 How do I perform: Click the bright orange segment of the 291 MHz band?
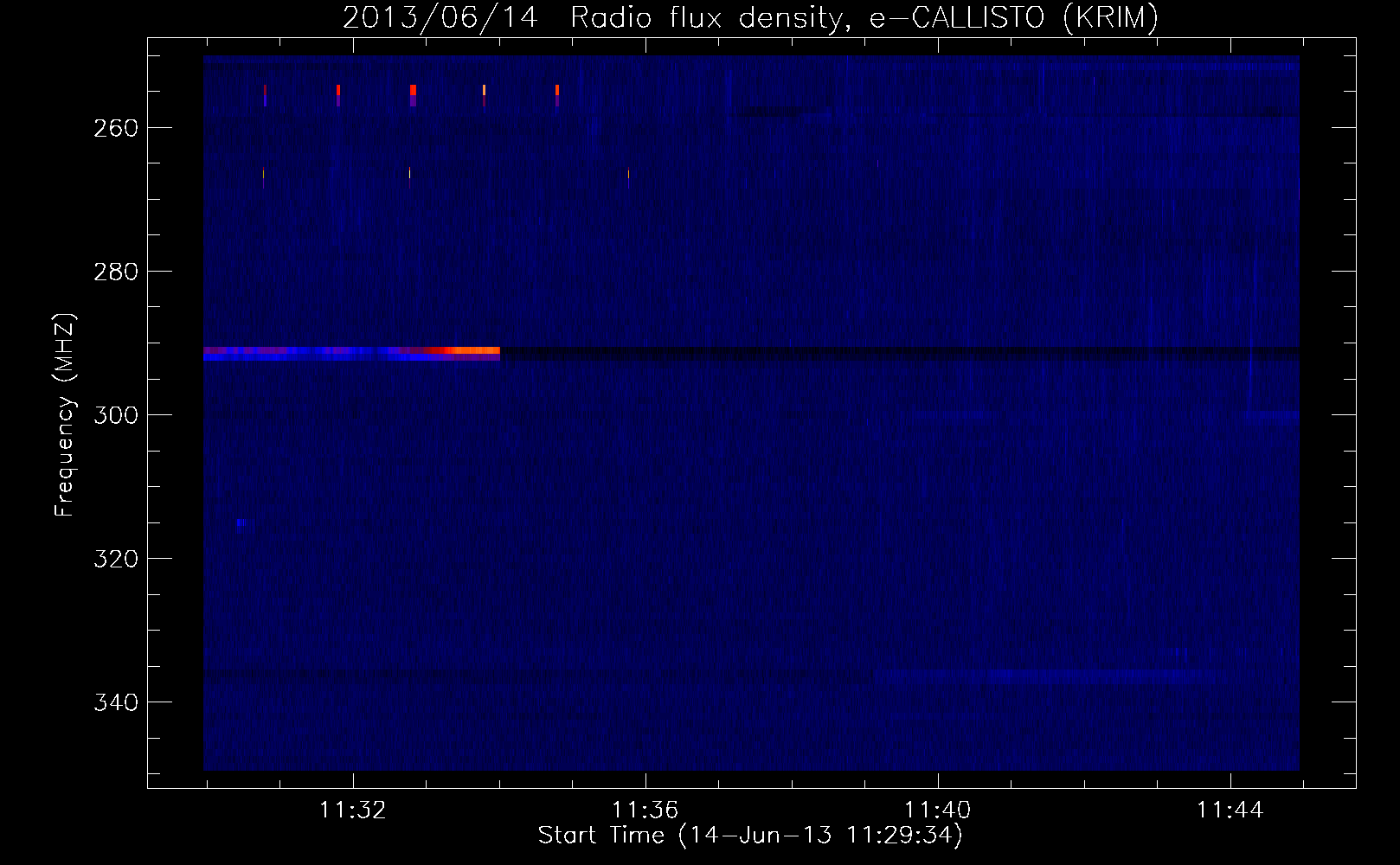[x=474, y=350]
